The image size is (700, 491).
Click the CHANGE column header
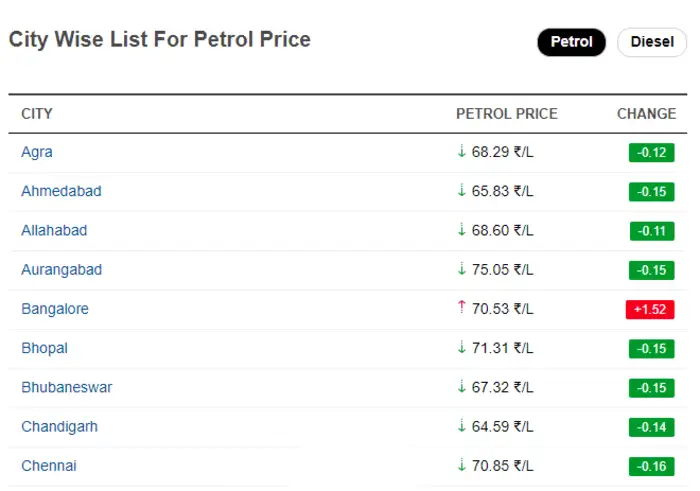pos(646,114)
